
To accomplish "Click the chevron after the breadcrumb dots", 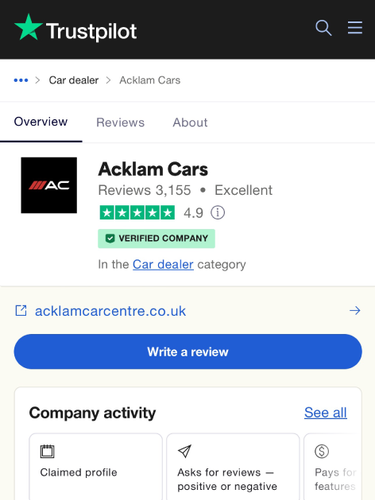I will (38, 80).
